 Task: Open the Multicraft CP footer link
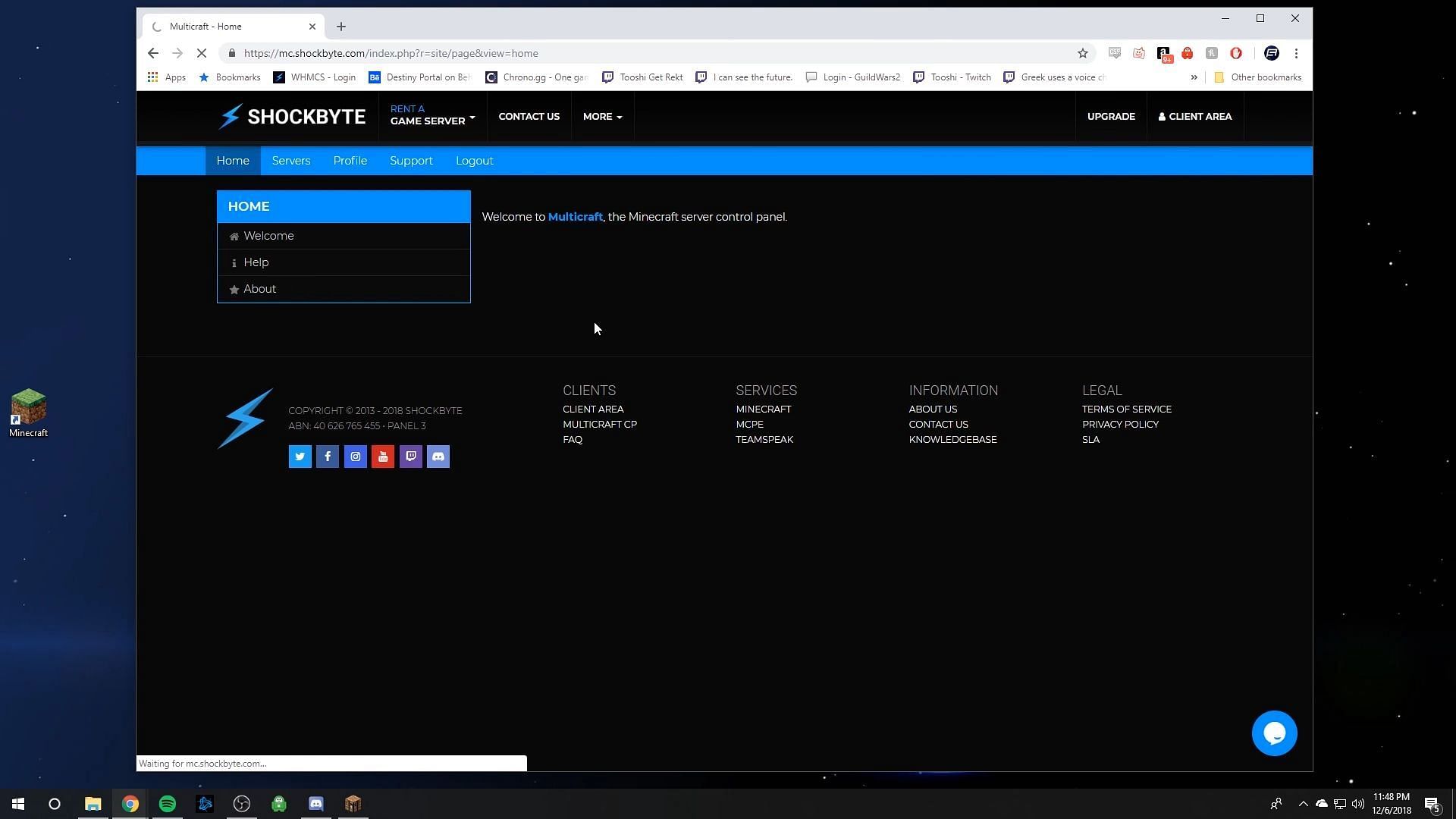point(599,425)
